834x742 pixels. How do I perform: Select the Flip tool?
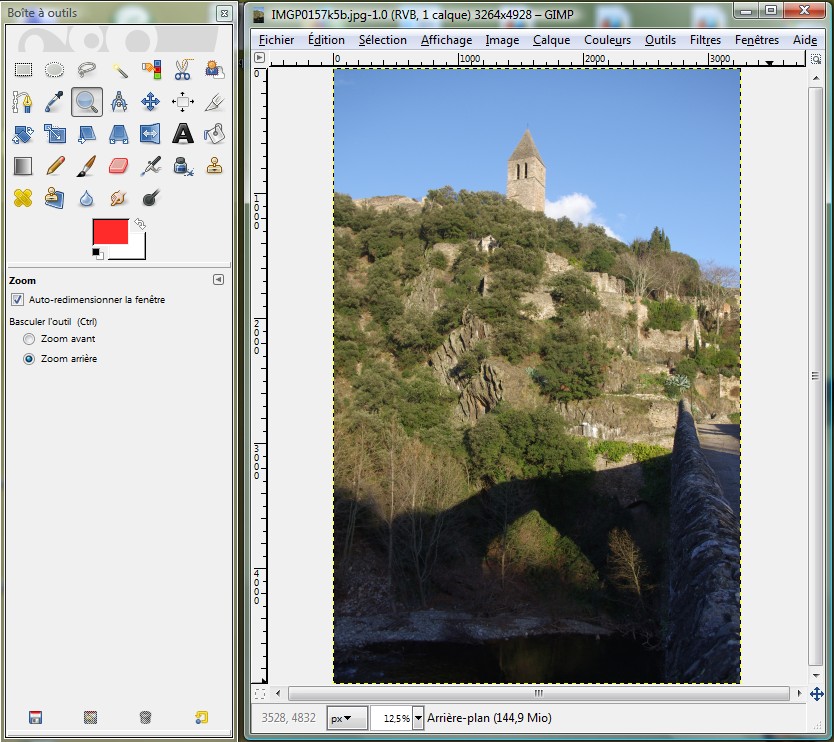(x=151, y=134)
